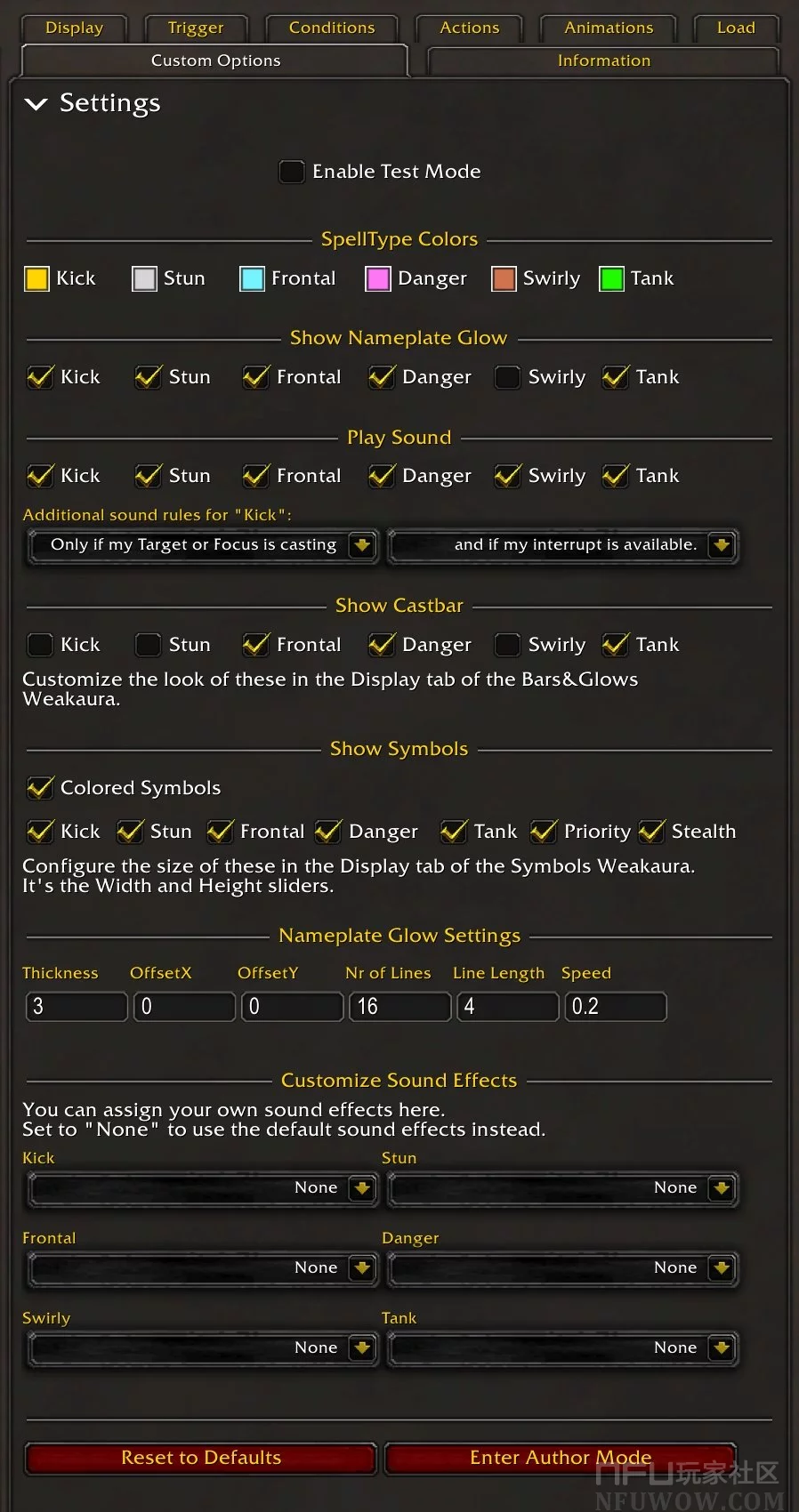Switch to the Trigger tab
Image resolution: width=799 pixels, height=1512 pixels.
196,28
